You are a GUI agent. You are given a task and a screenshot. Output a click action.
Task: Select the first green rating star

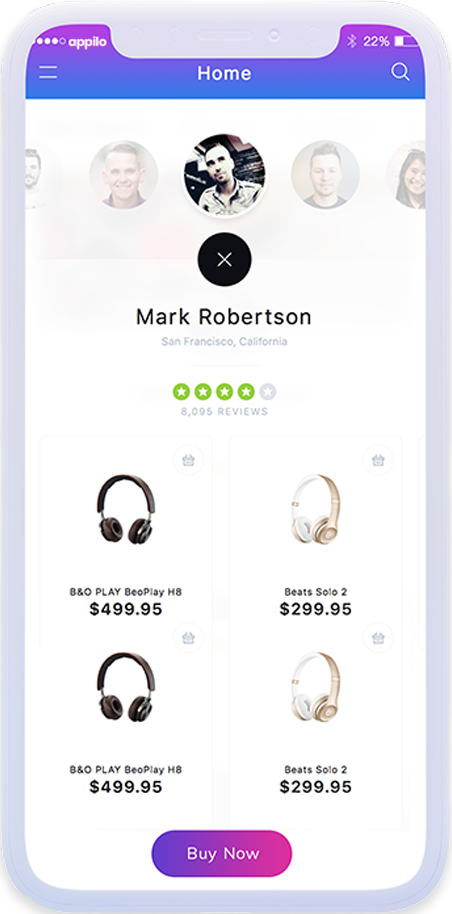(181, 392)
